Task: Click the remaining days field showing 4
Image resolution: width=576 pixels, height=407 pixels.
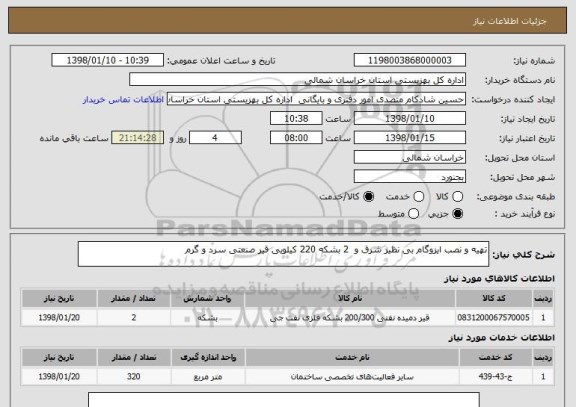Action: [215, 138]
